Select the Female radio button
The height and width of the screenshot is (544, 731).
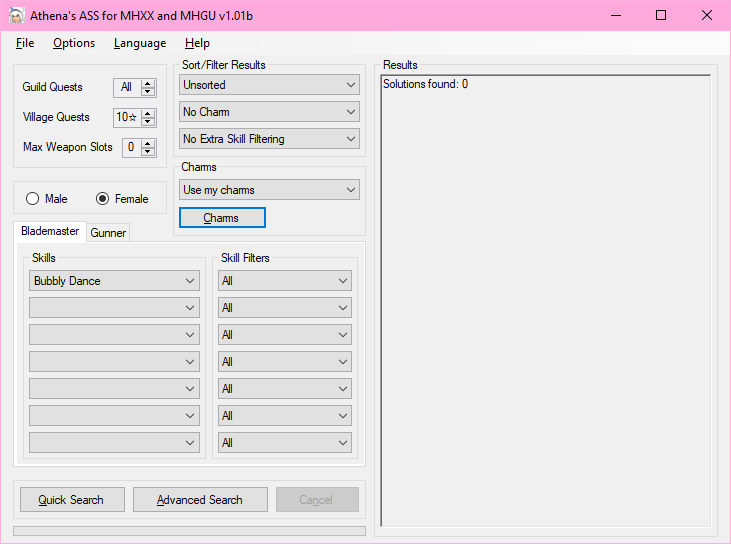pos(122,199)
